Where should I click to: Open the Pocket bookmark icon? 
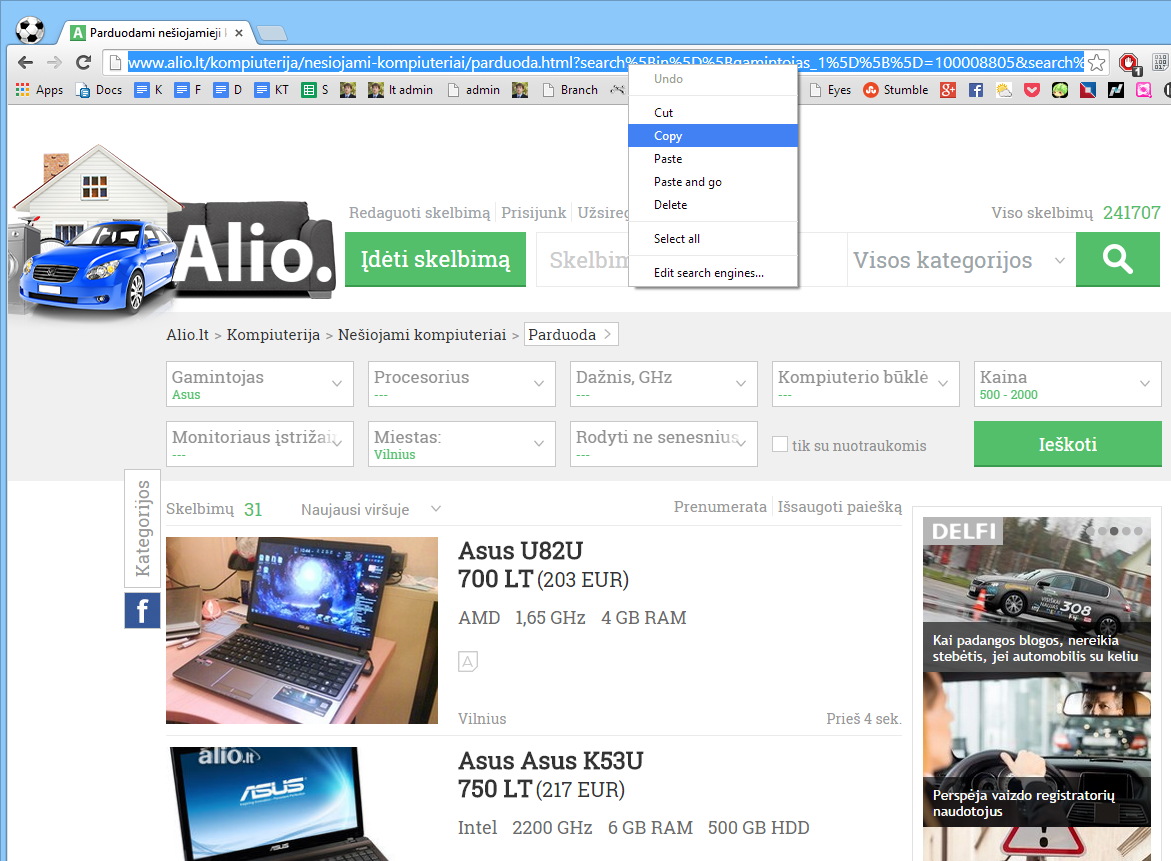coord(1031,90)
